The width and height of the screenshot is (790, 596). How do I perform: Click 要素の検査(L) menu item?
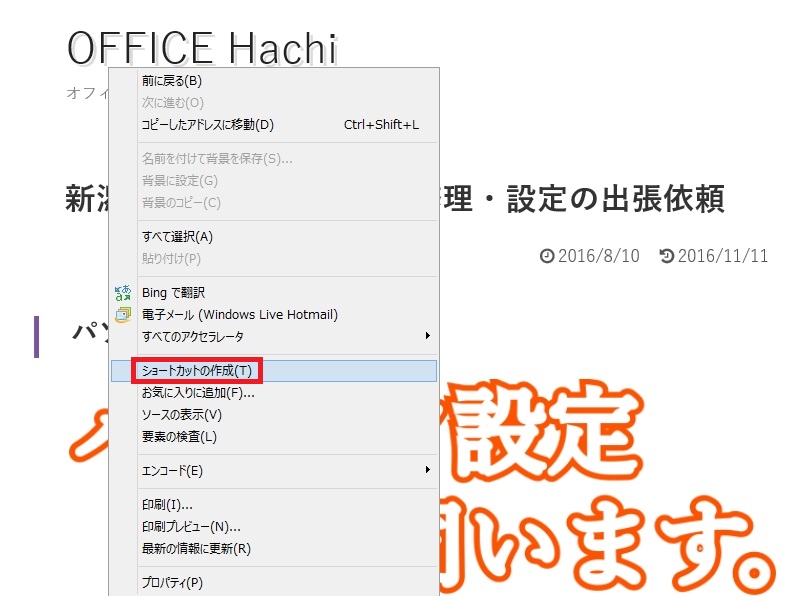coord(274,436)
